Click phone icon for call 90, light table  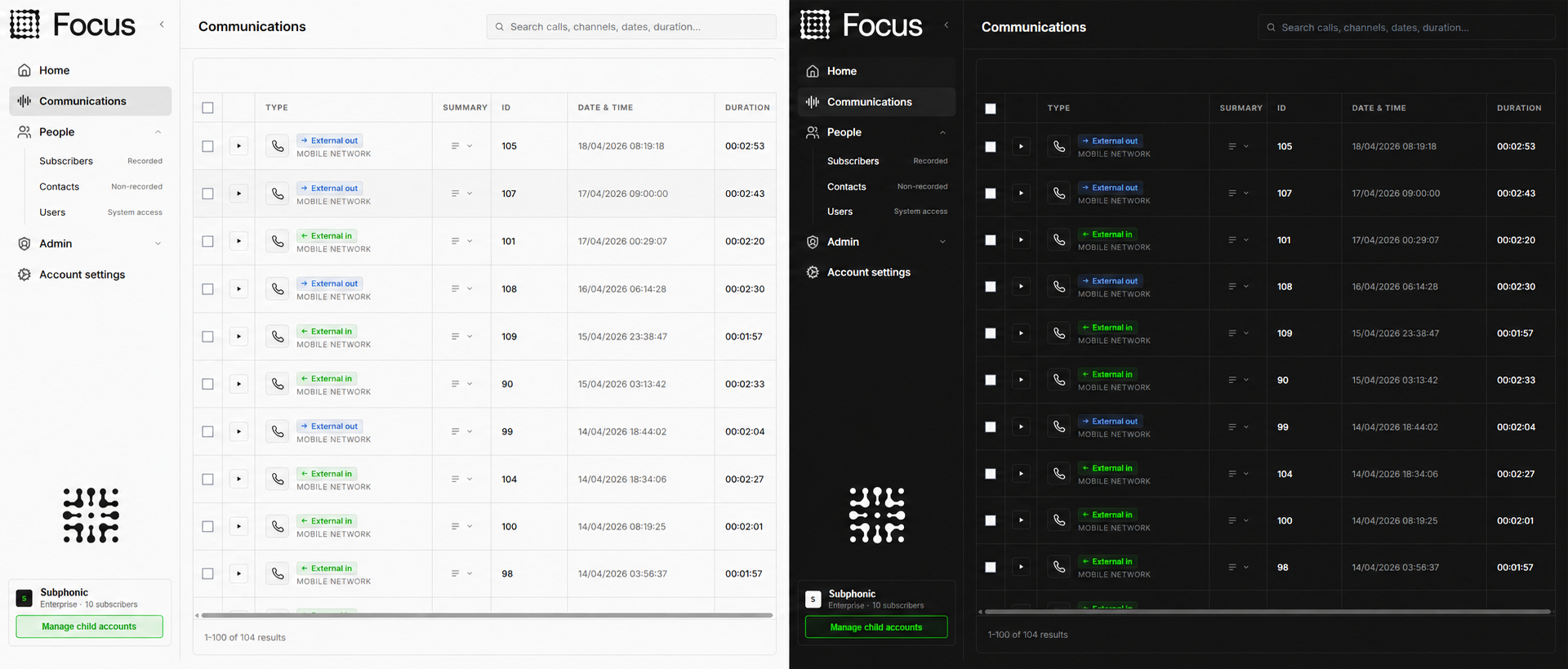click(278, 384)
